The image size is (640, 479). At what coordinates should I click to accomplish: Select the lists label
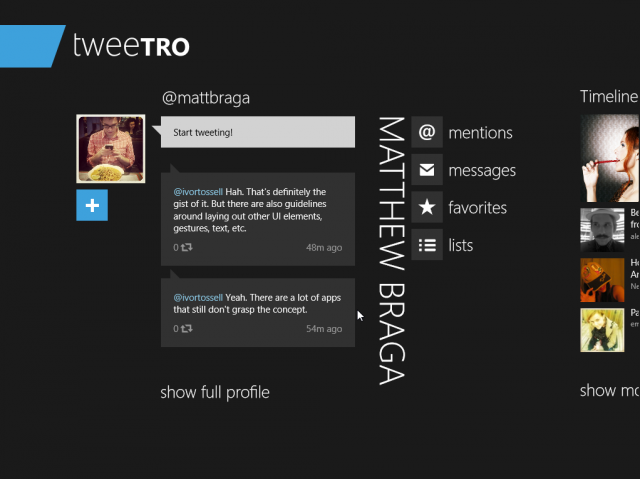point(460,245)
